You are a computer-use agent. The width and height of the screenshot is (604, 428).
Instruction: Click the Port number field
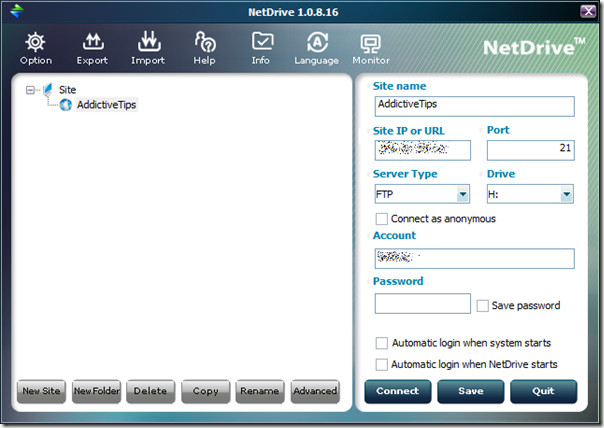[x=530, y=150]
